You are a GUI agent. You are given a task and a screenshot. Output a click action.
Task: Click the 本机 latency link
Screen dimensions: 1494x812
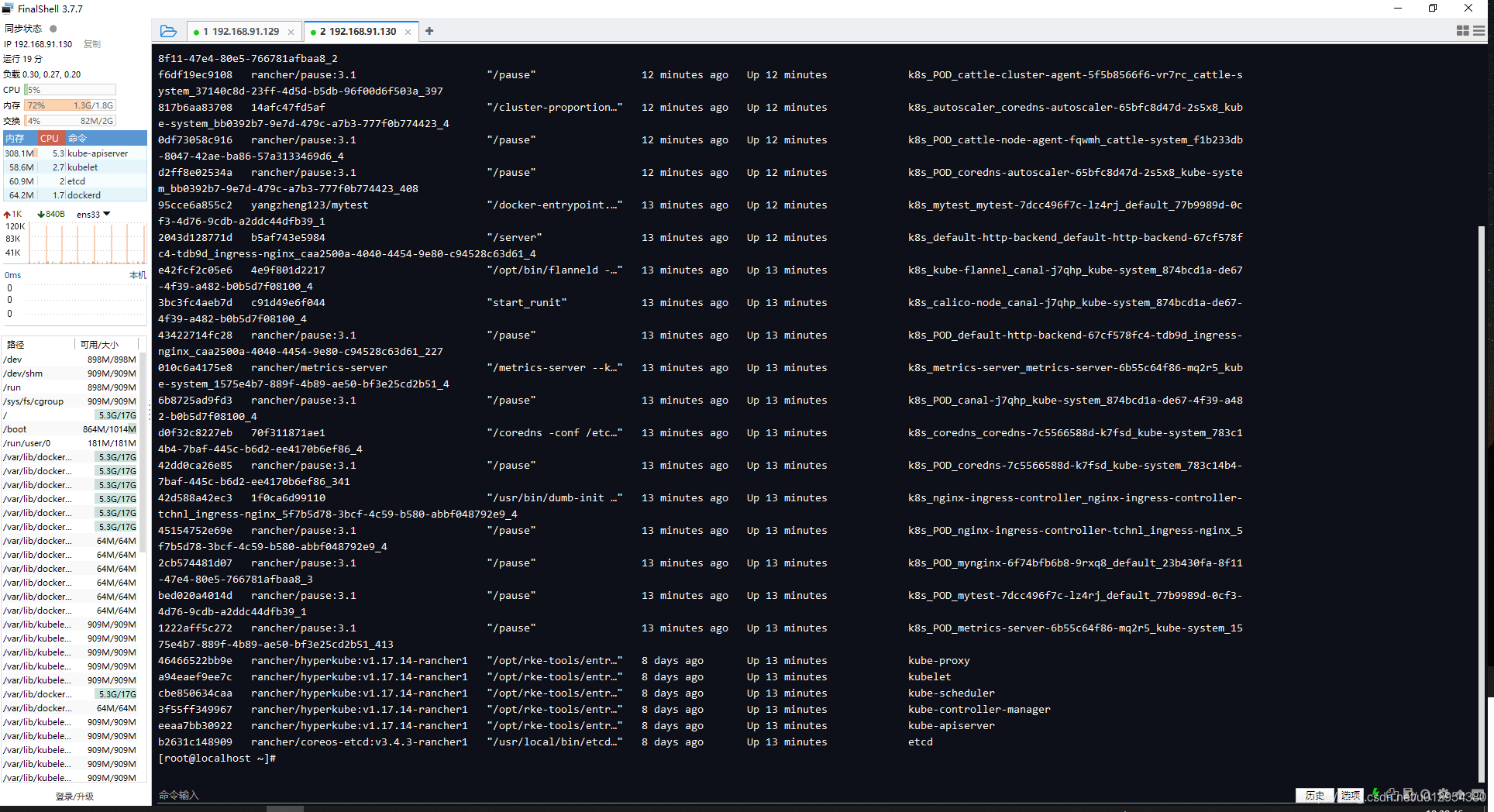[x=137, y=275]
